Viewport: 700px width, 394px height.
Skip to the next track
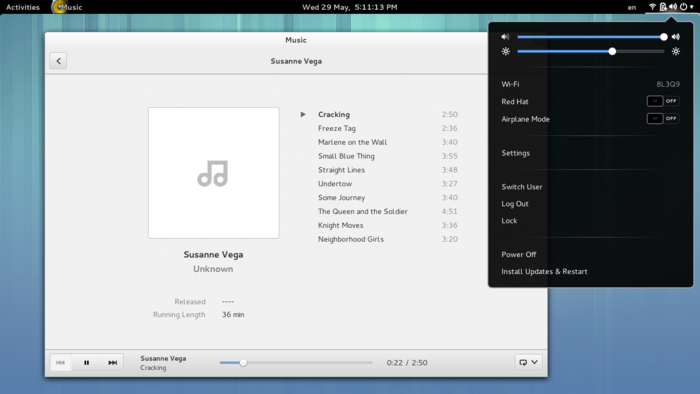tap(112, 363)
